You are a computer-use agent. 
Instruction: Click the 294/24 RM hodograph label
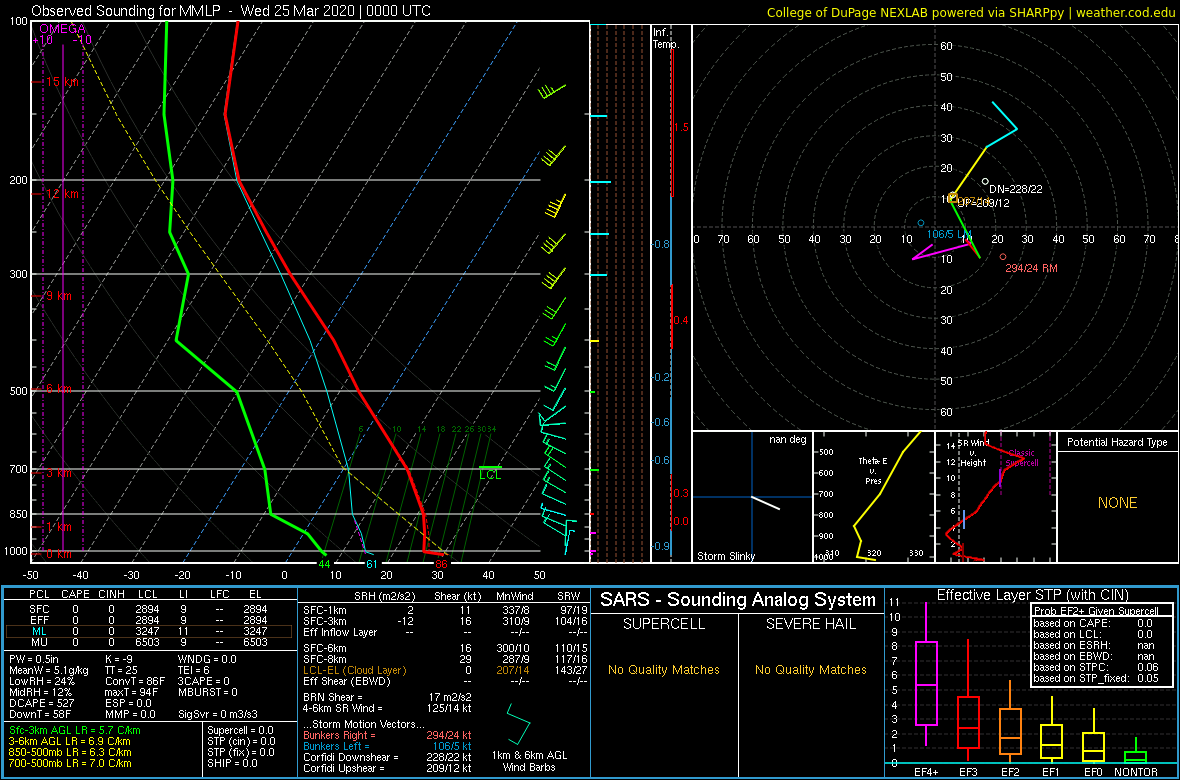coord(1032,268)
